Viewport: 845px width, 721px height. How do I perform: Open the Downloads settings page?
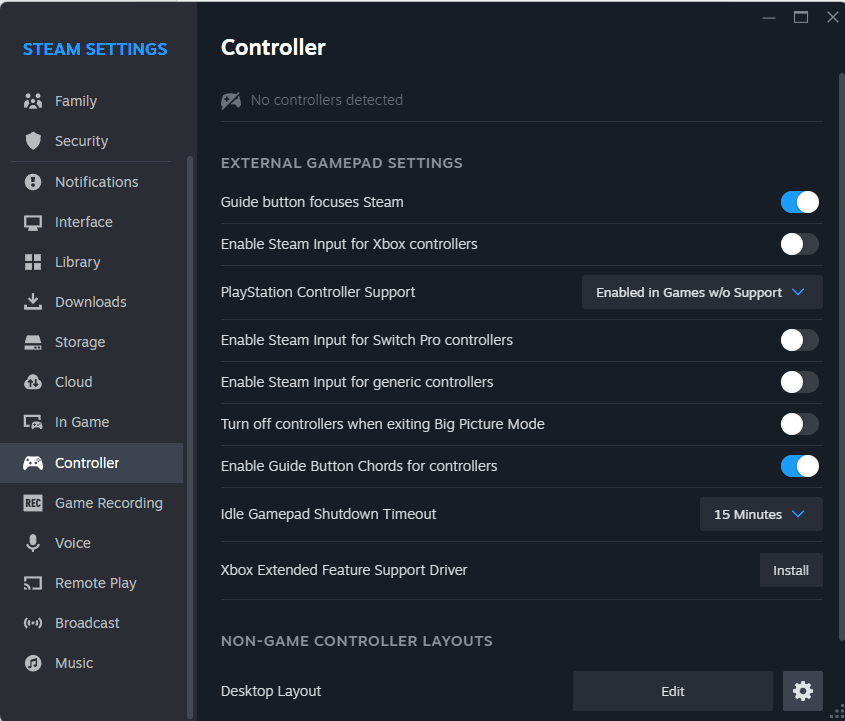point(92,302)
